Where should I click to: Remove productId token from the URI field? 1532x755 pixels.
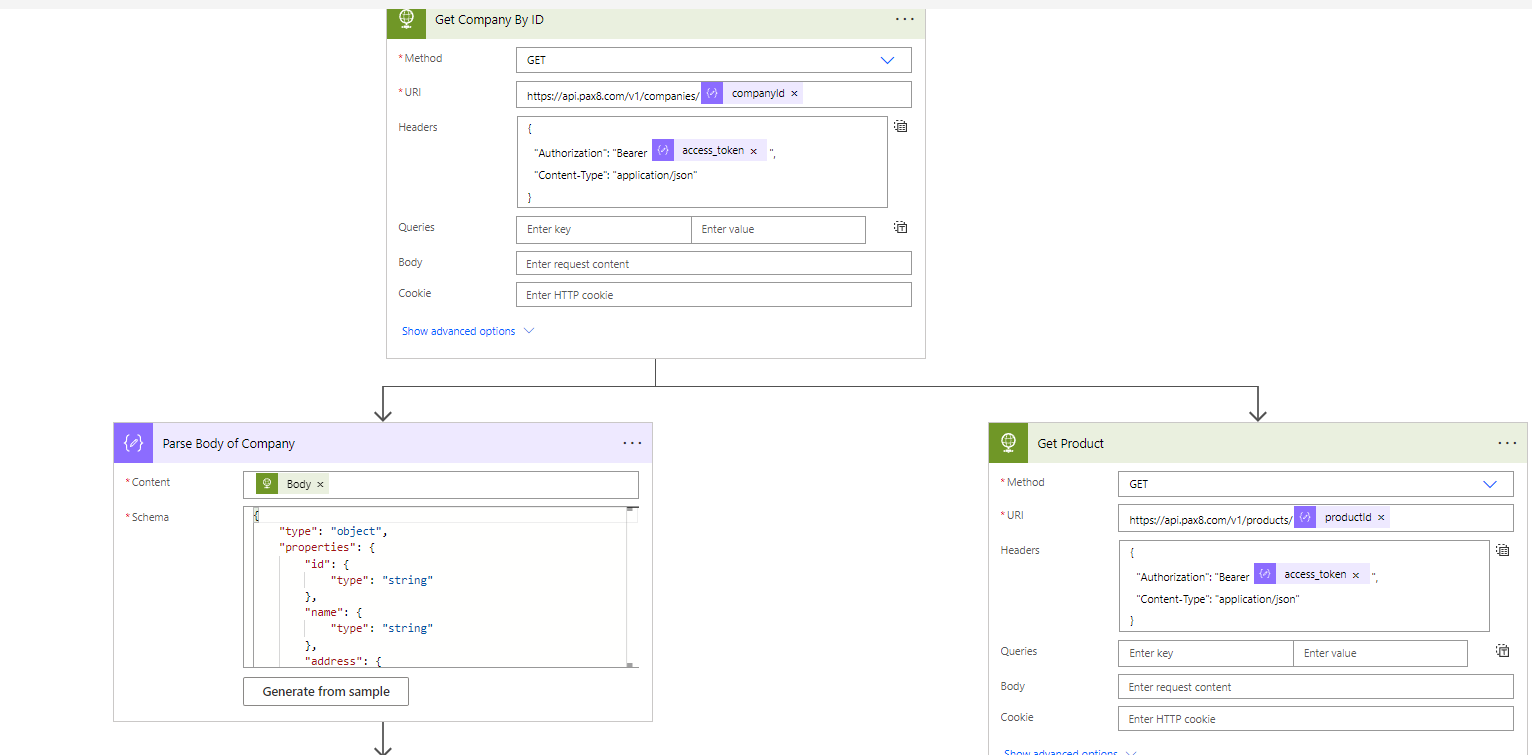1381,518
